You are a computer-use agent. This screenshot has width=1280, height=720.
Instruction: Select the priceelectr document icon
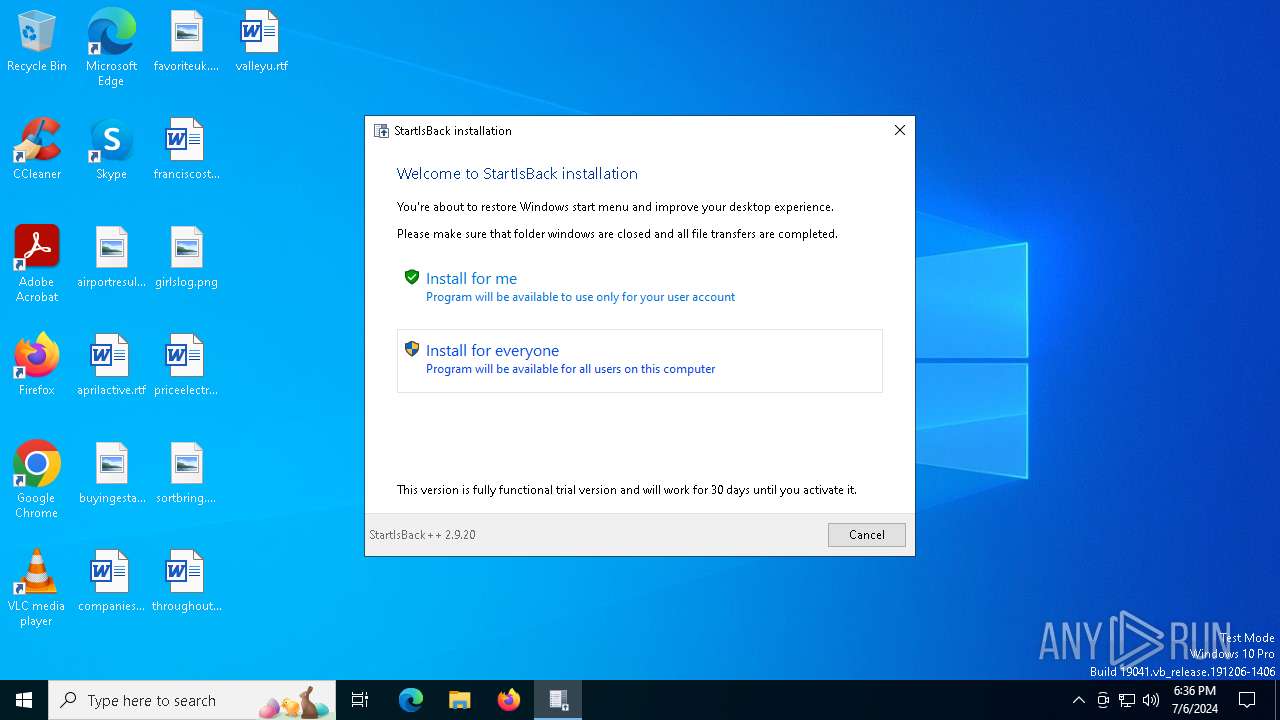pyautogui.click(x=186, y=366)
